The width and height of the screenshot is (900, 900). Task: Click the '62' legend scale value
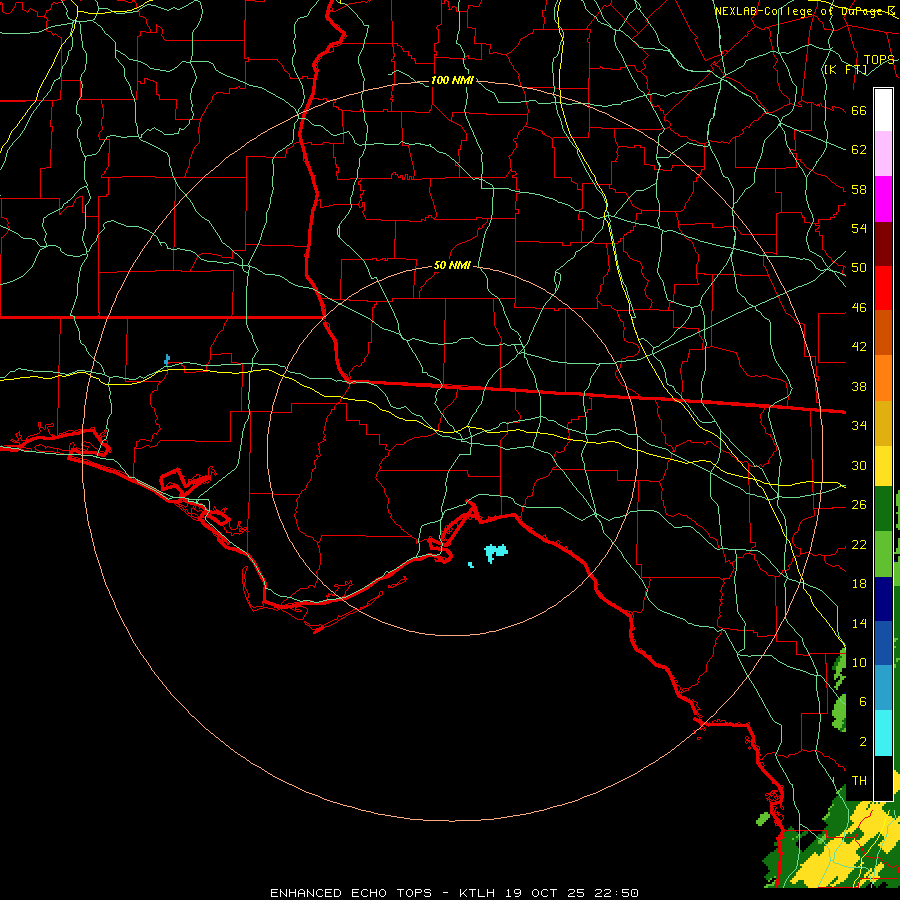(x=859, y=150)
